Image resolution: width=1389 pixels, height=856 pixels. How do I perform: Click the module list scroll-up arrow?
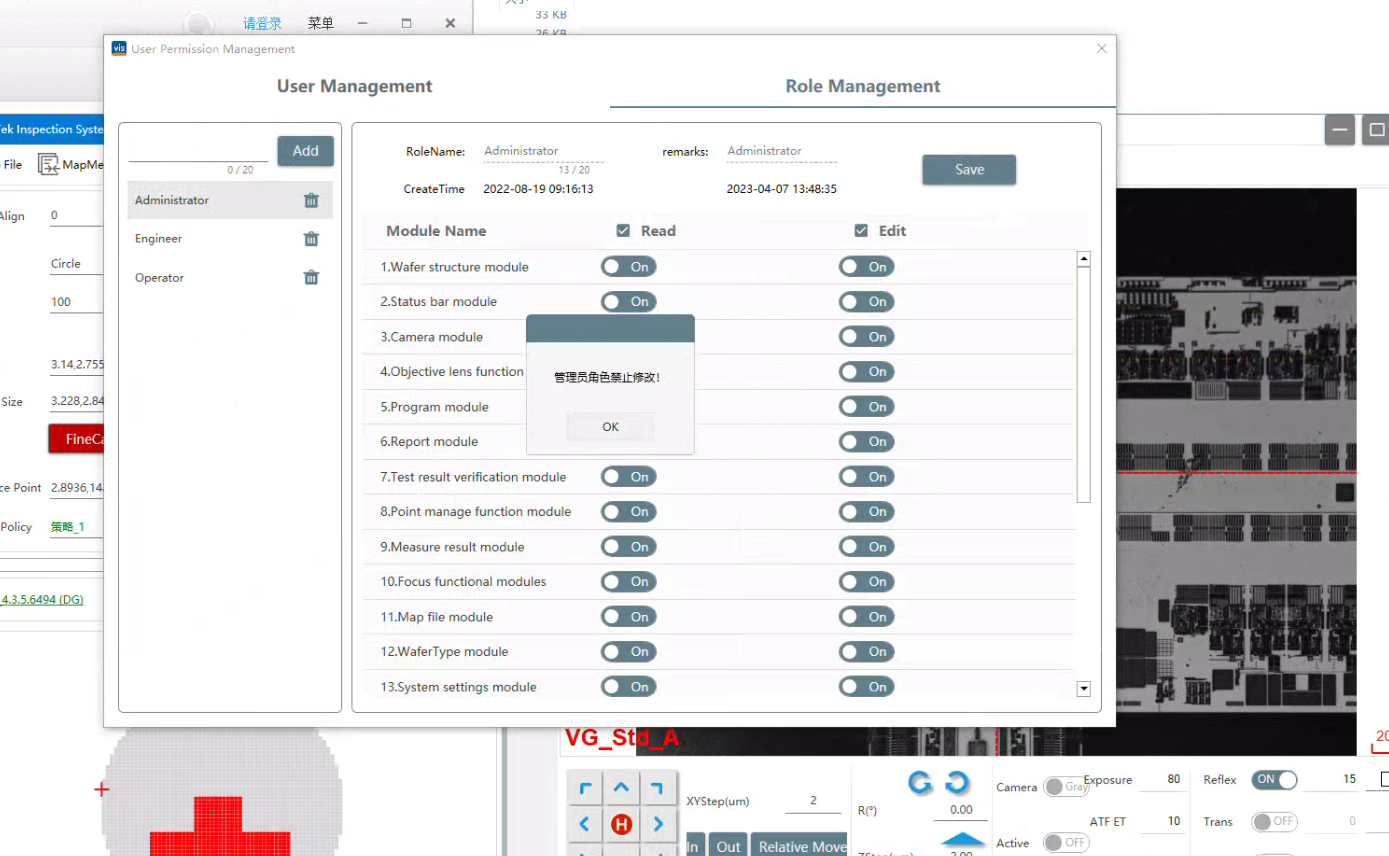point(1083,259)
